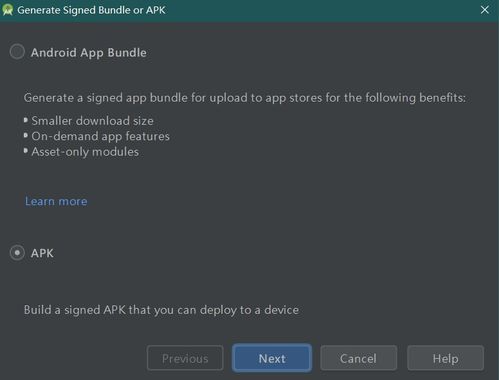Click bullet marker before Asset-only modules
The height and width of the screenshot is (380, 499).
pos(26,151)
